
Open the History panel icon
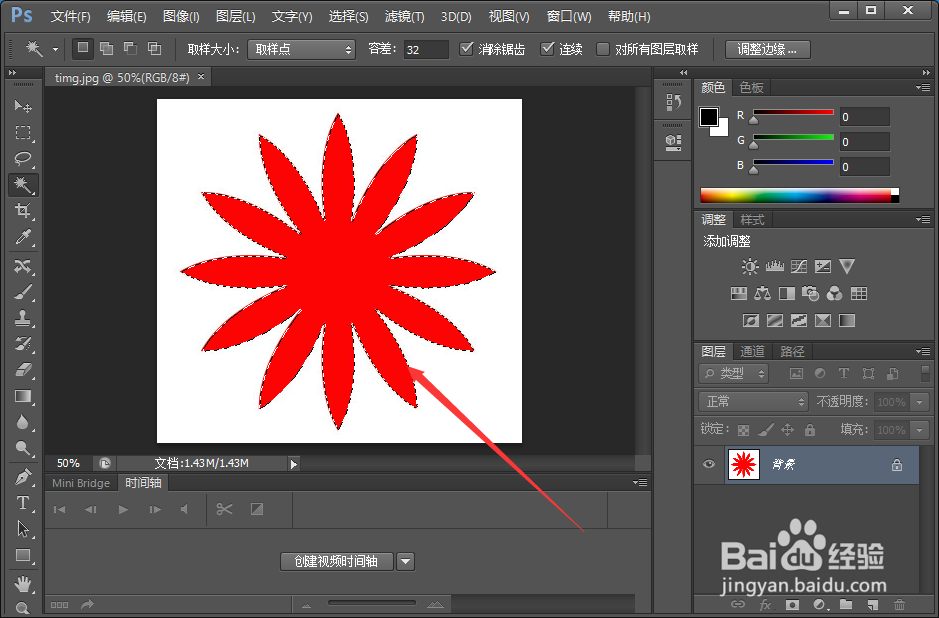pos(673,103)
